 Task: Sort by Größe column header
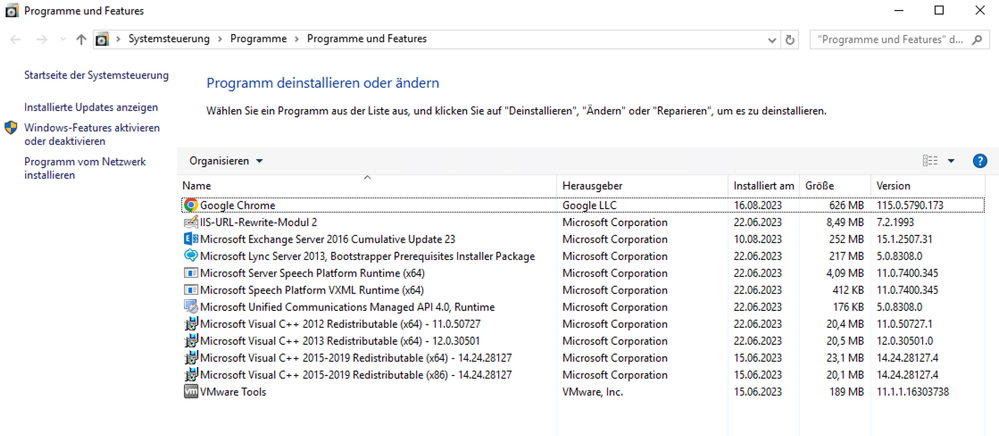coord(835,186)
